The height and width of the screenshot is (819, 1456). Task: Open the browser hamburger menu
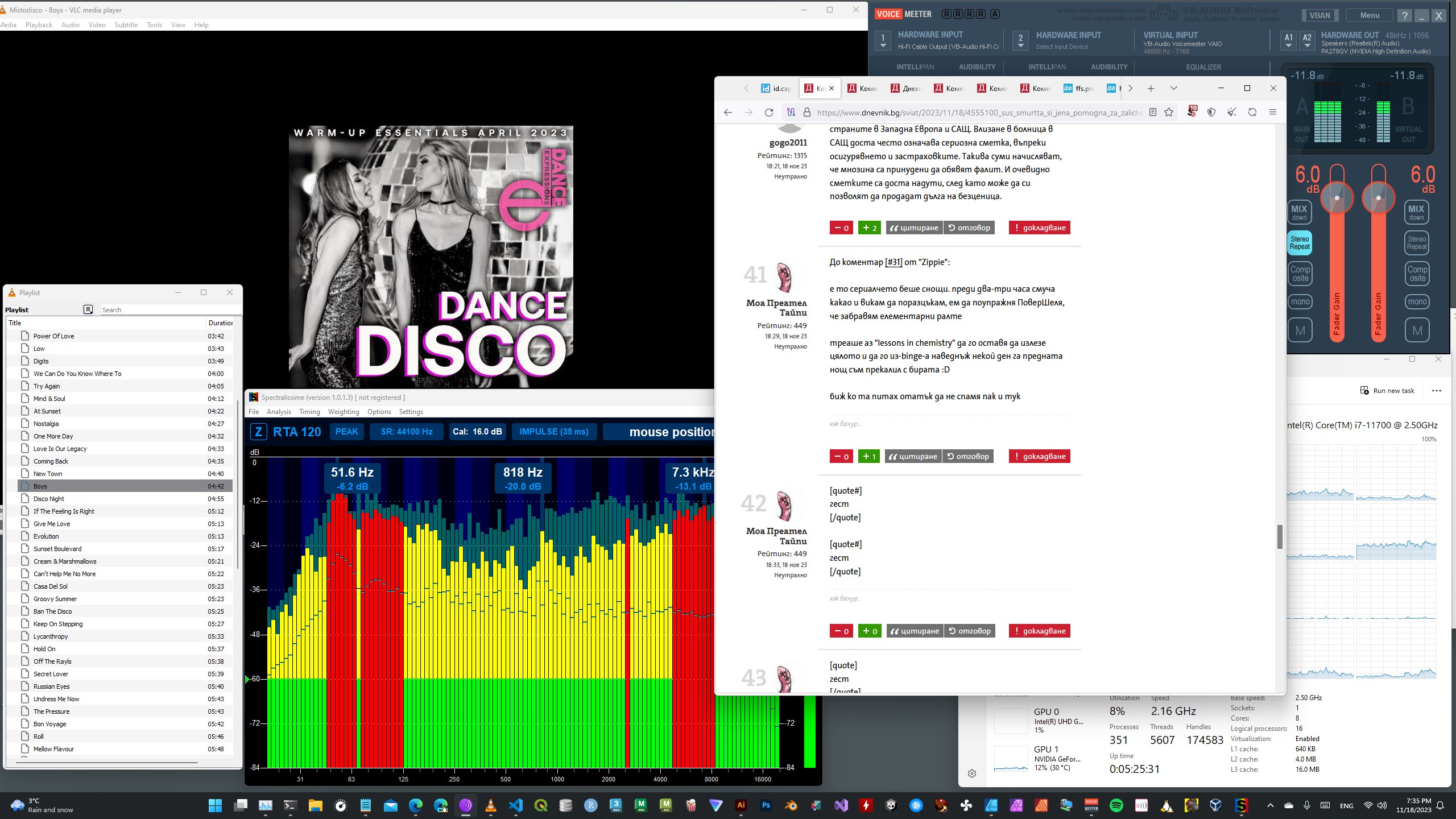(1273, 113)
